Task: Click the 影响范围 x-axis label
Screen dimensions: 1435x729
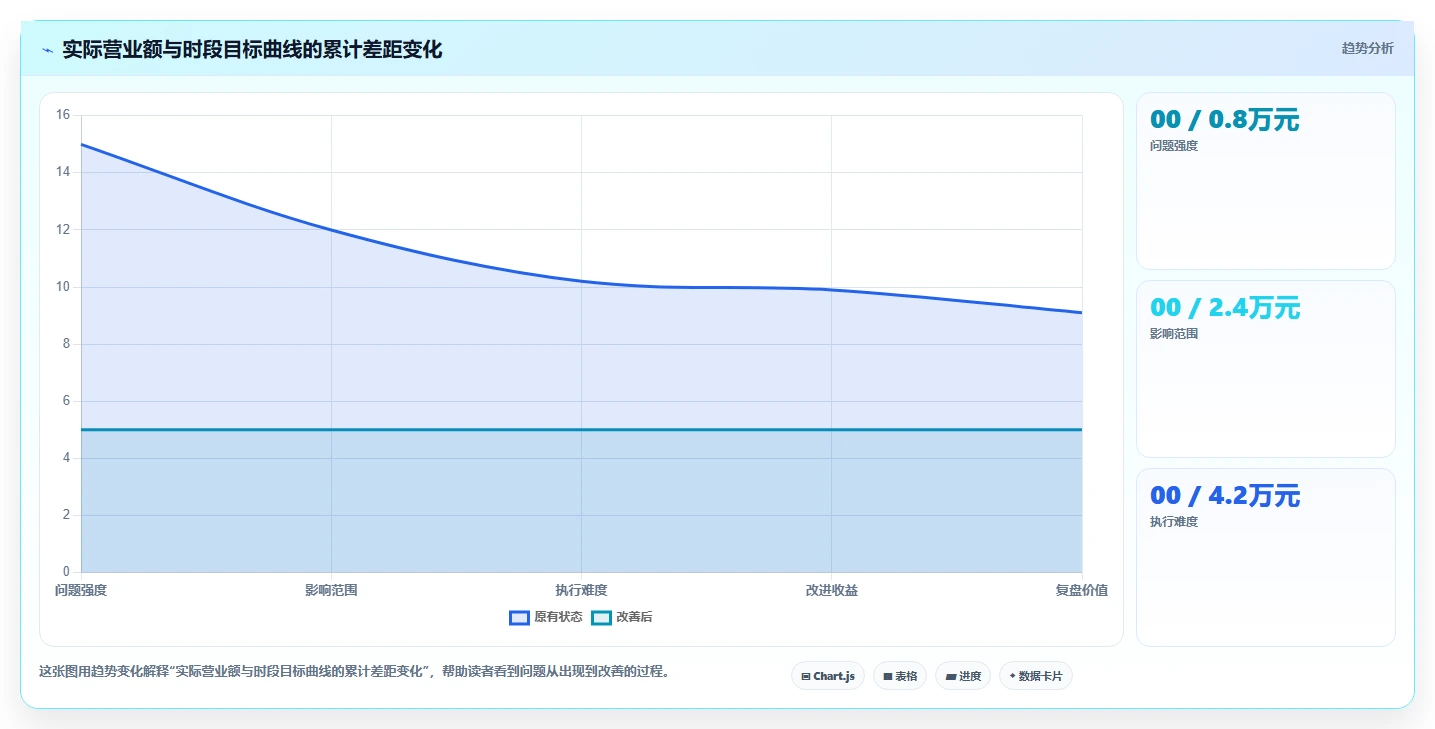Action: (x=331, y=590)
